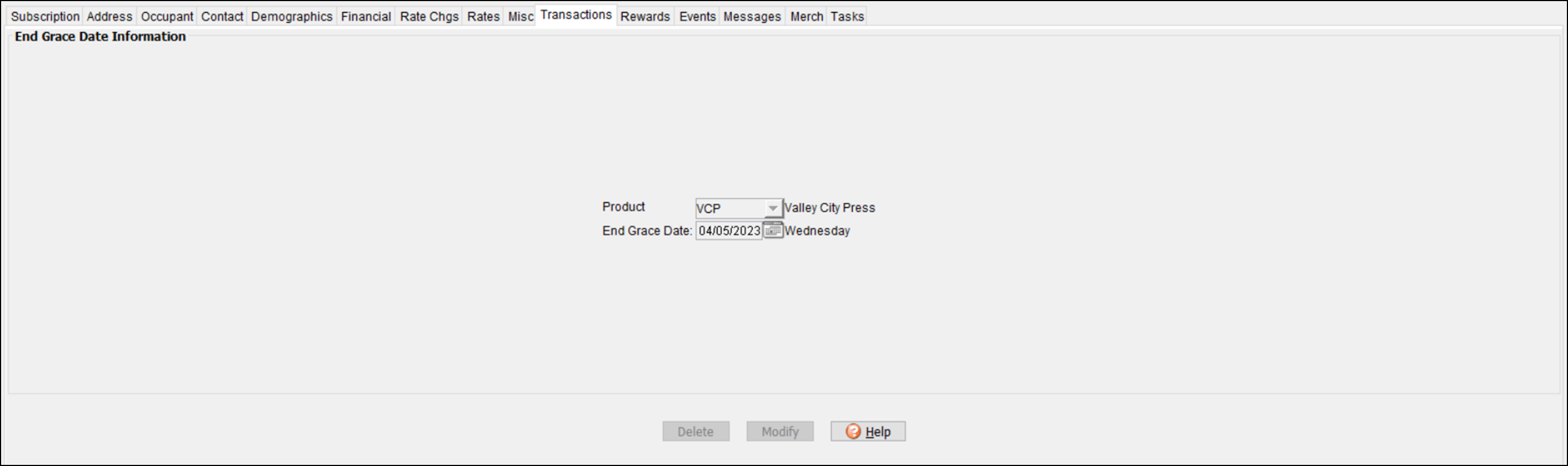Select the Rate Chgs tab
Viewport: 1568px width, 466px height.
click(429, 17)
